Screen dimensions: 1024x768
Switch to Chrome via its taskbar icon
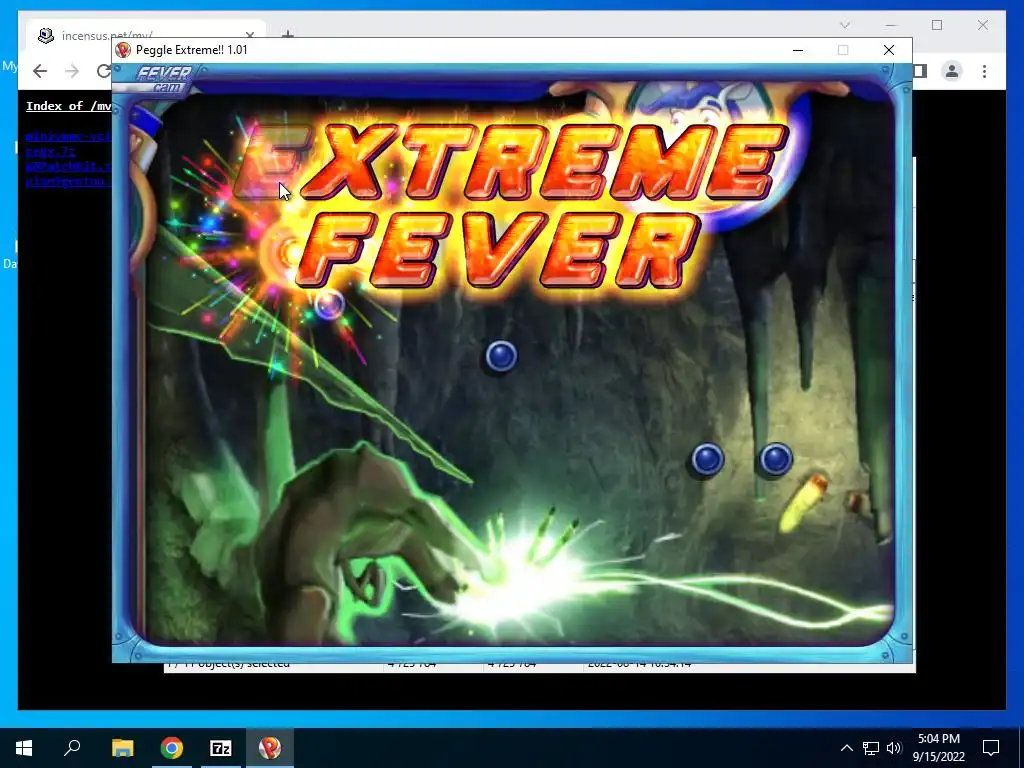[172, 748]
